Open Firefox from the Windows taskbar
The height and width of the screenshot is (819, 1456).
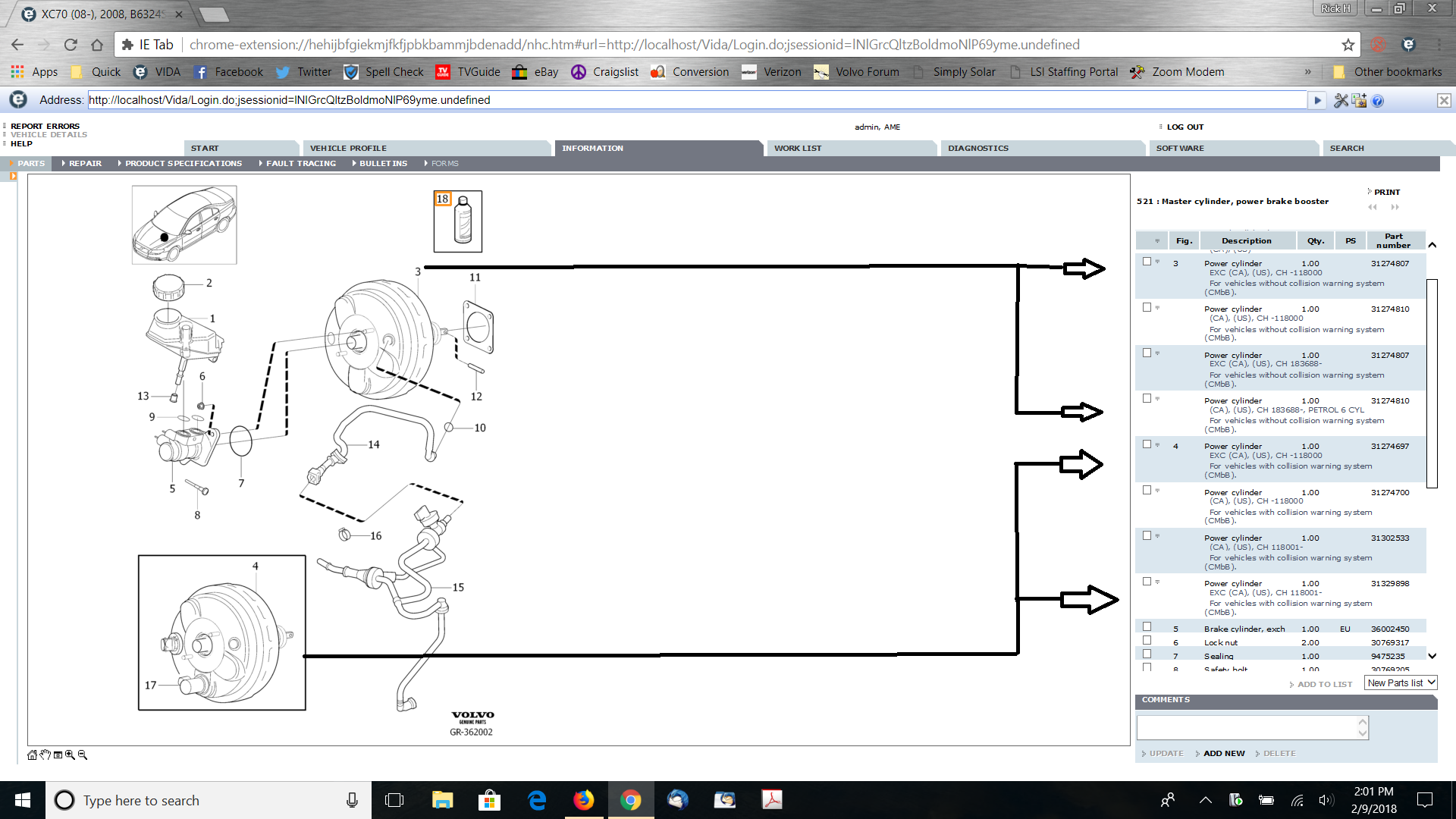point(583,800)
